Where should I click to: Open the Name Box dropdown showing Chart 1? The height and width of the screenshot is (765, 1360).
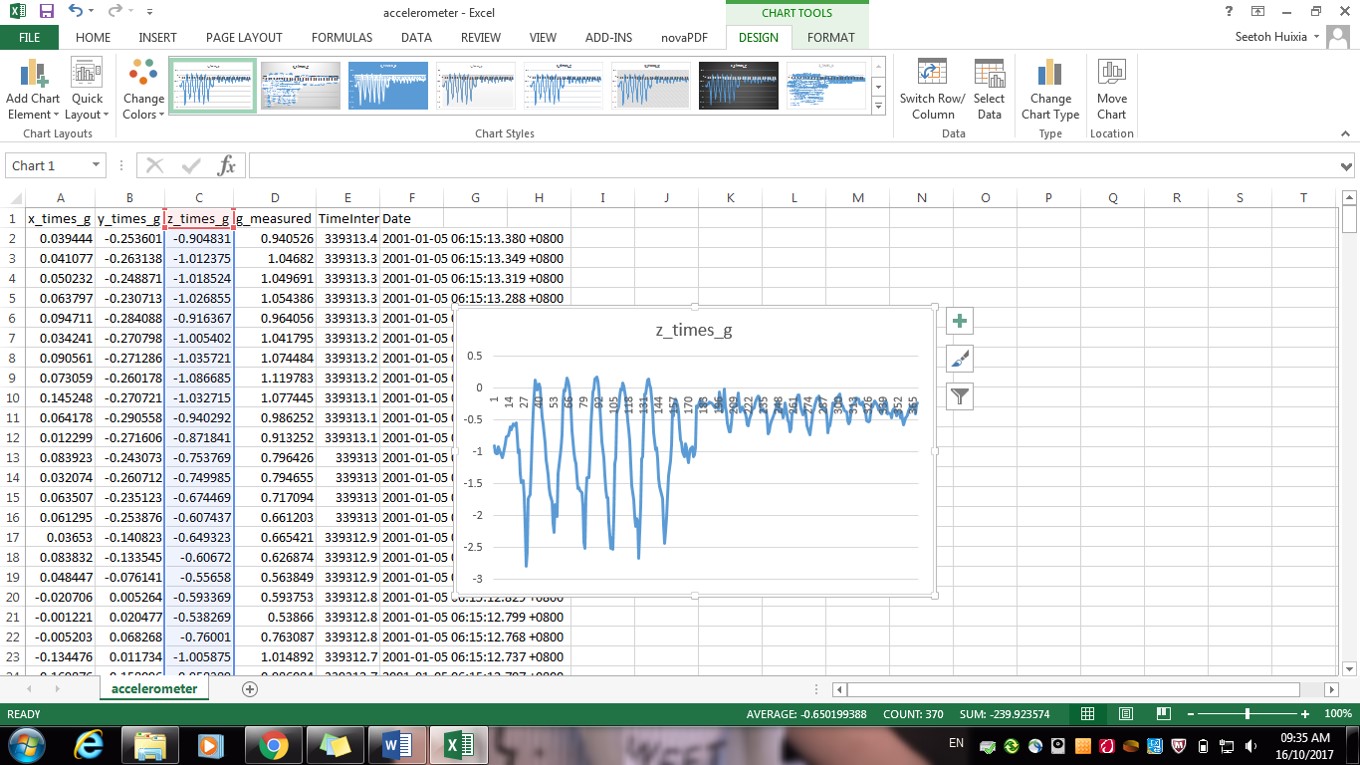tap(96, 165)
